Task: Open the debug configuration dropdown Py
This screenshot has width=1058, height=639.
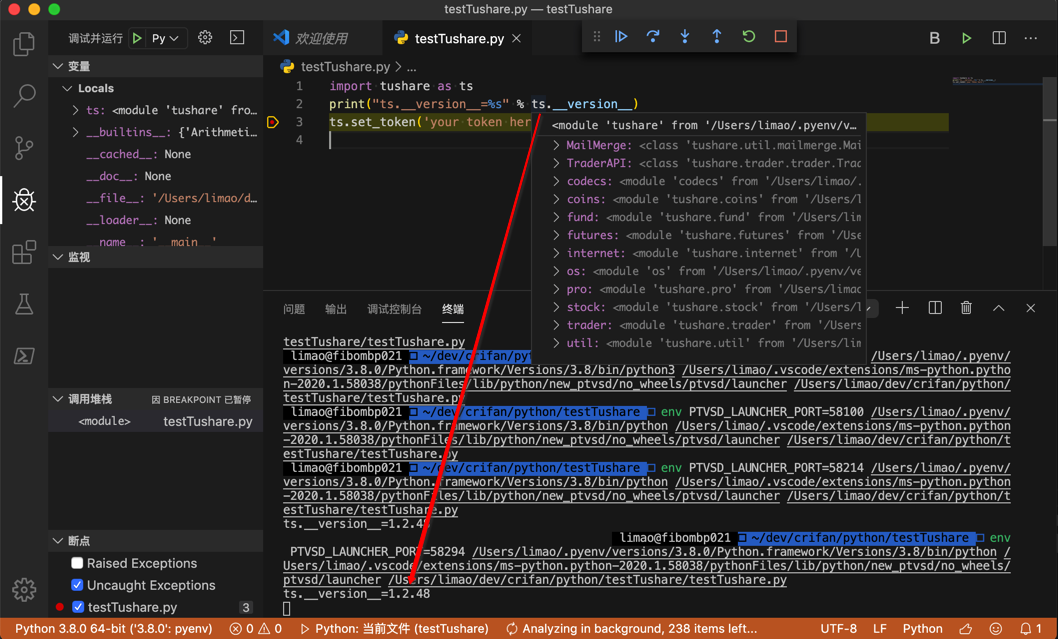Action: pos(165,38)
